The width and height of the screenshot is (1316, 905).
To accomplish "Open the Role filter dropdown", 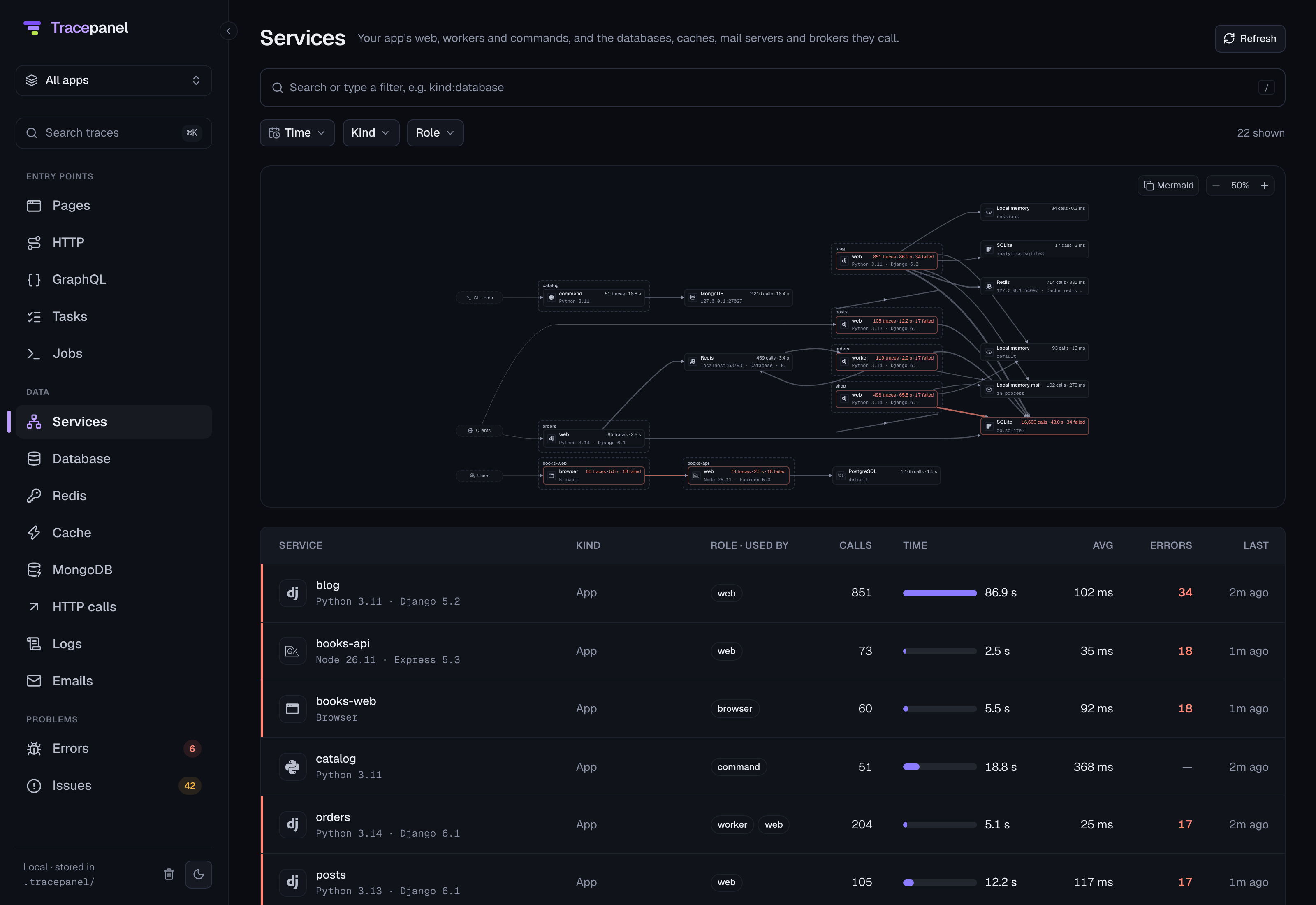I will 435,133.
